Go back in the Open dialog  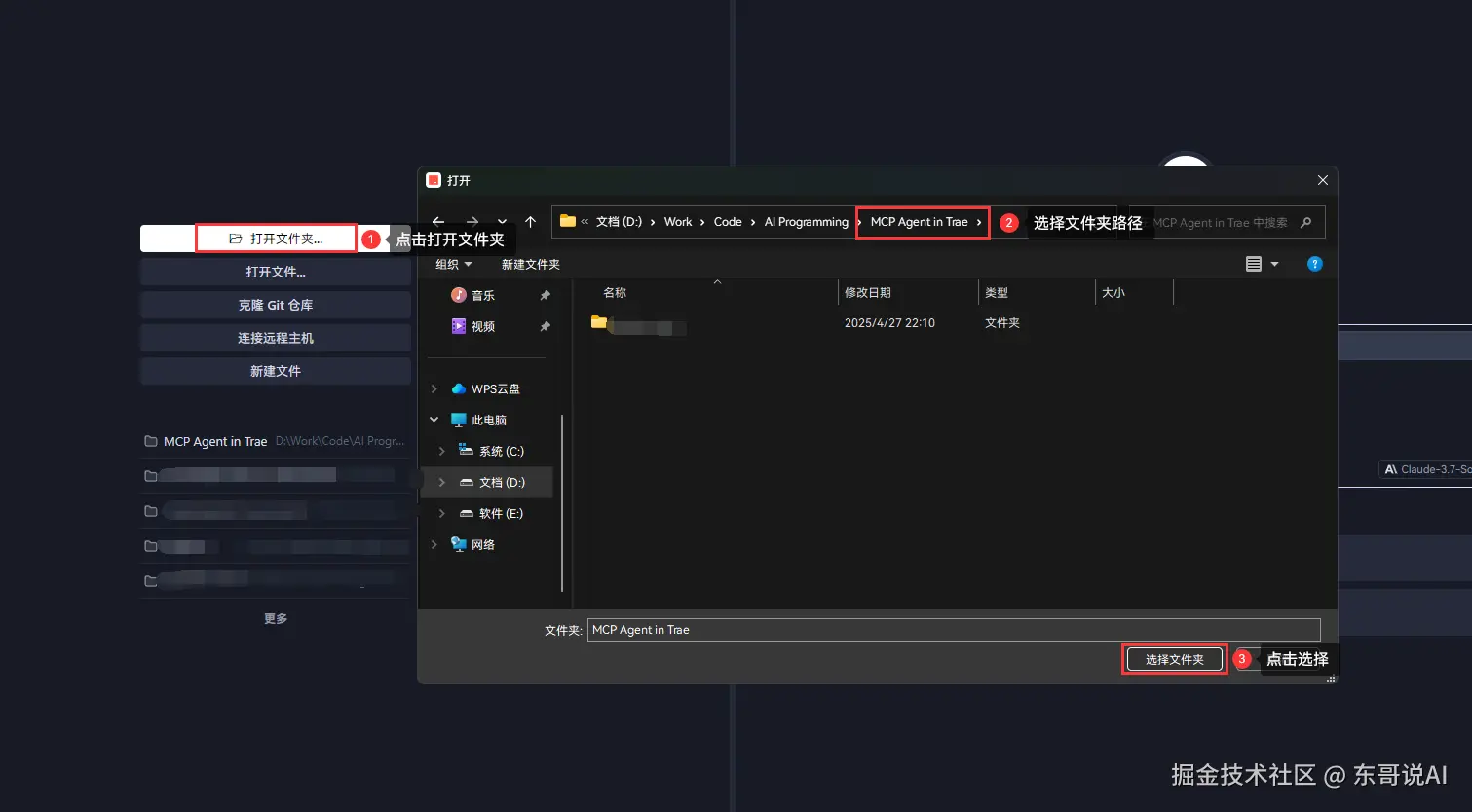tap(438, 222)
